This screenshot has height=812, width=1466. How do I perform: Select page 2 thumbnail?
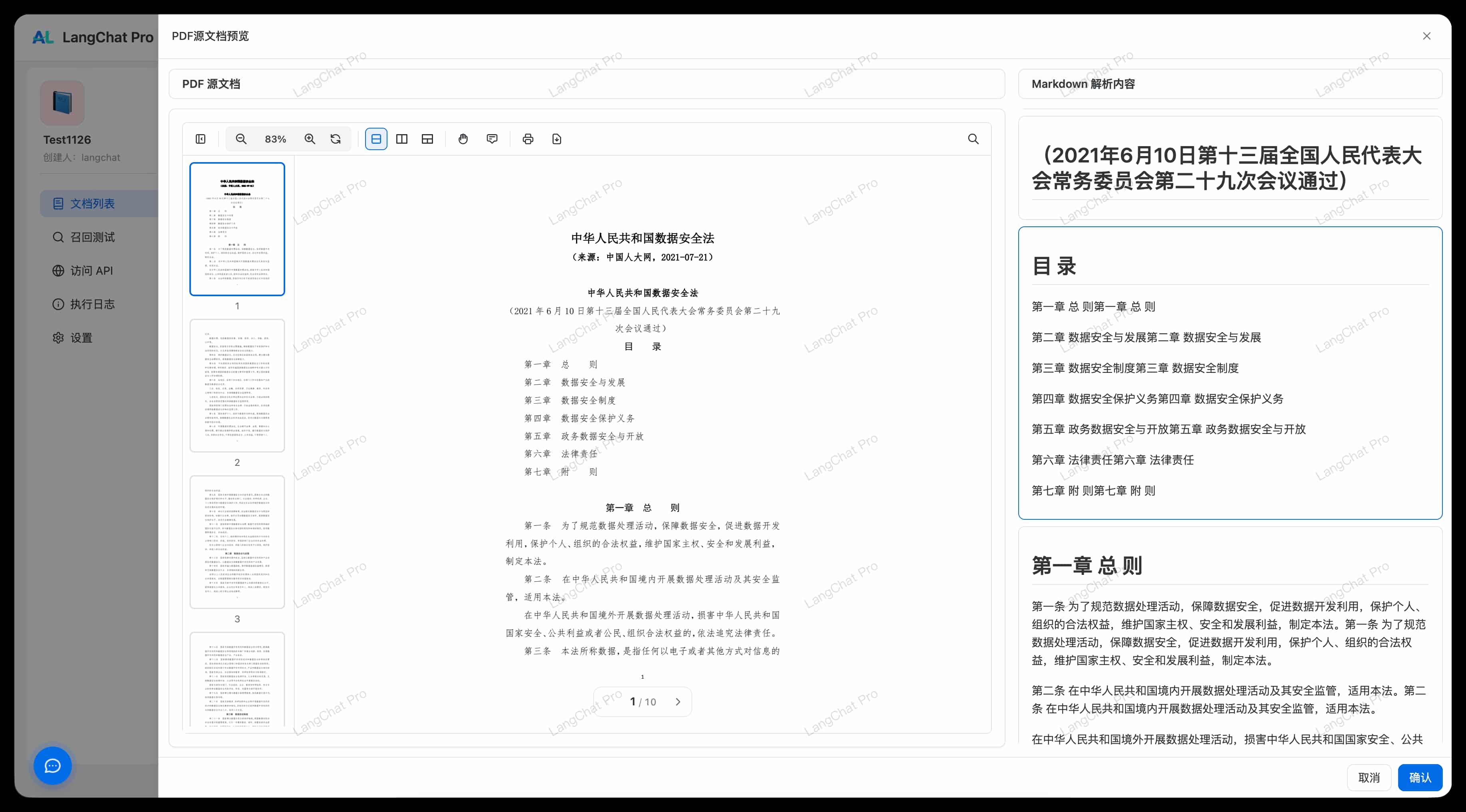point(237,385)
